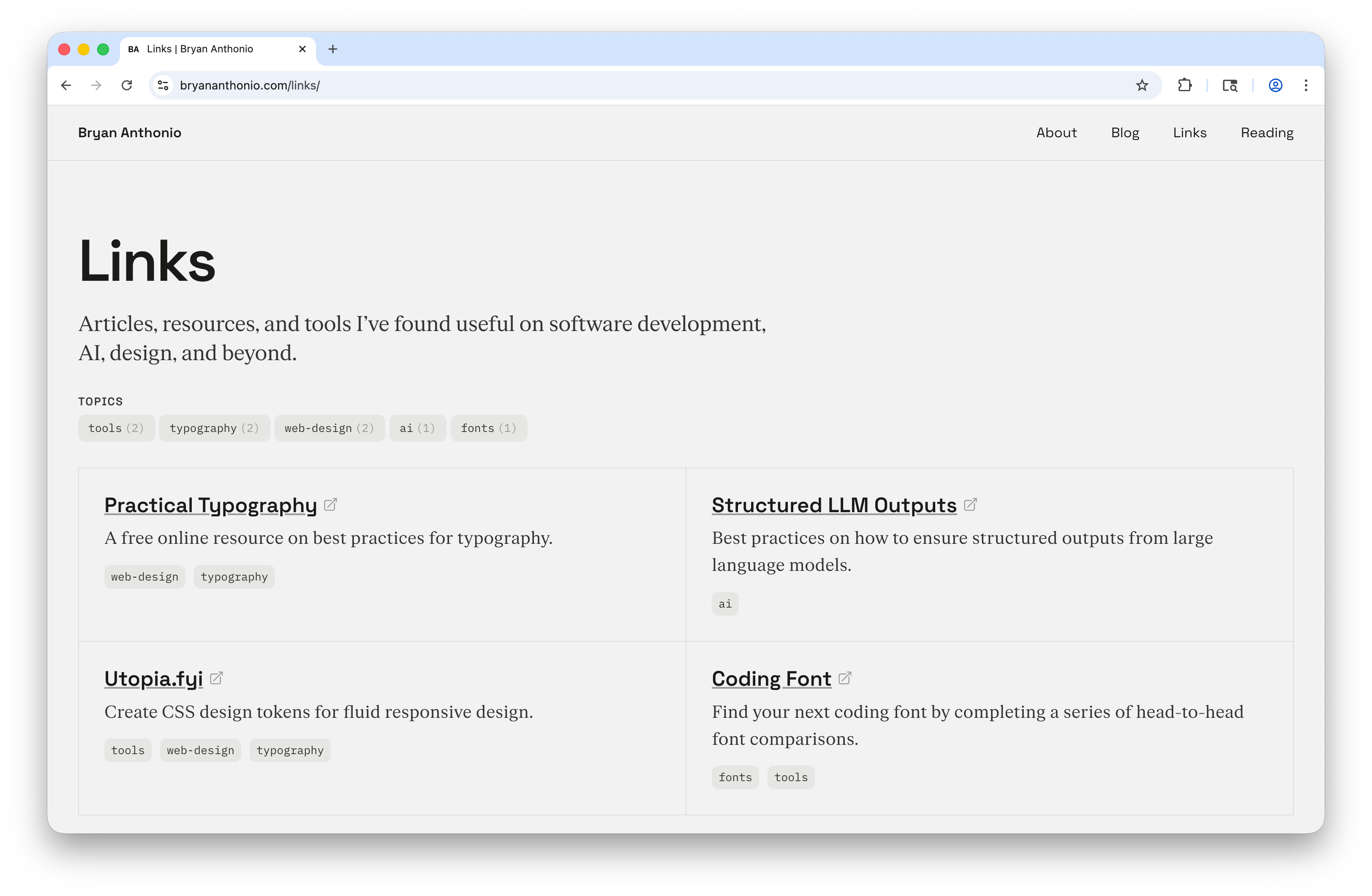Screen dimensions: 1372x896
Task: Toggle the fonts (1) topic filter
Action: [x=488, y=428]
